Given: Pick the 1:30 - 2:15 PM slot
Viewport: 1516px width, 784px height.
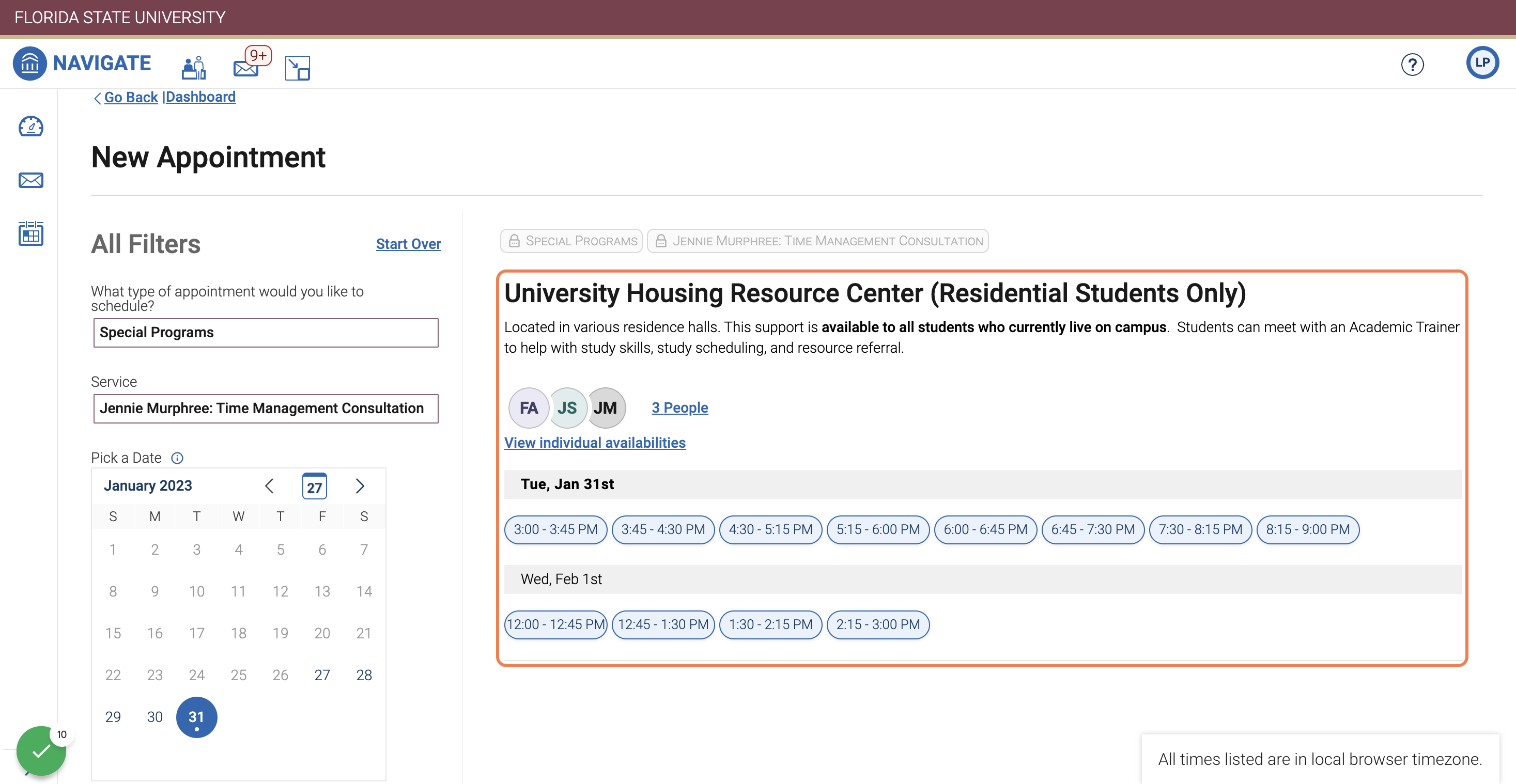Looking at the screenshot, I should 770,624.
